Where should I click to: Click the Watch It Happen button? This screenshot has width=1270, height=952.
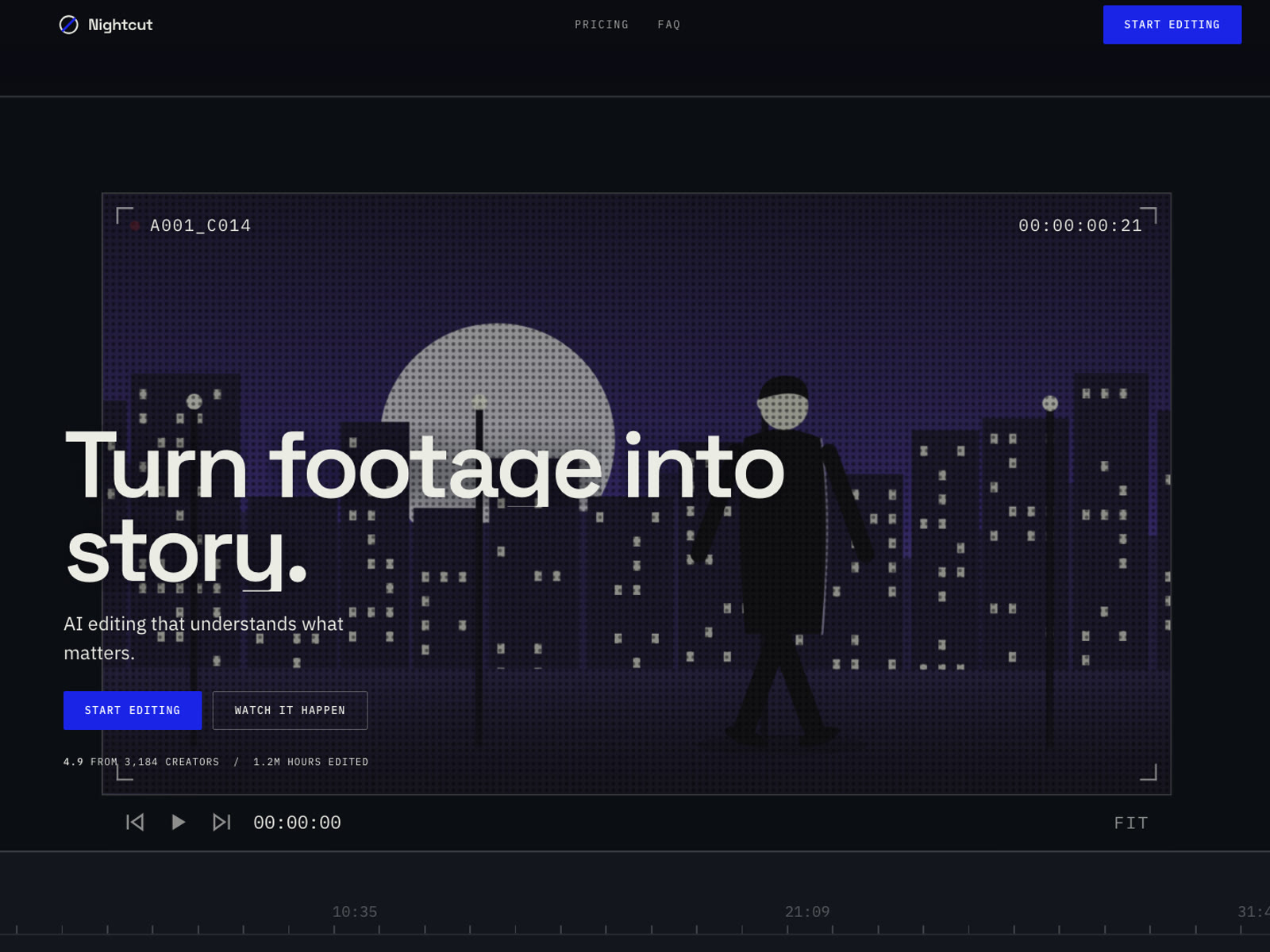(290, 710)
